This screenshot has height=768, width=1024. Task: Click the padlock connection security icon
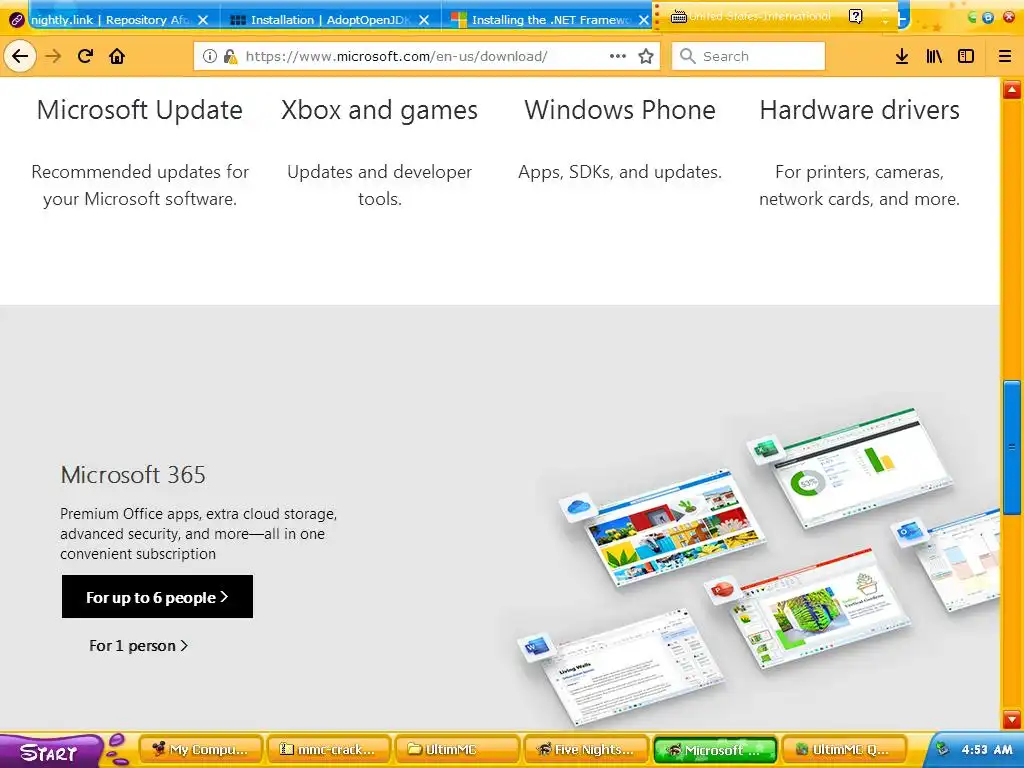[230, 56]
